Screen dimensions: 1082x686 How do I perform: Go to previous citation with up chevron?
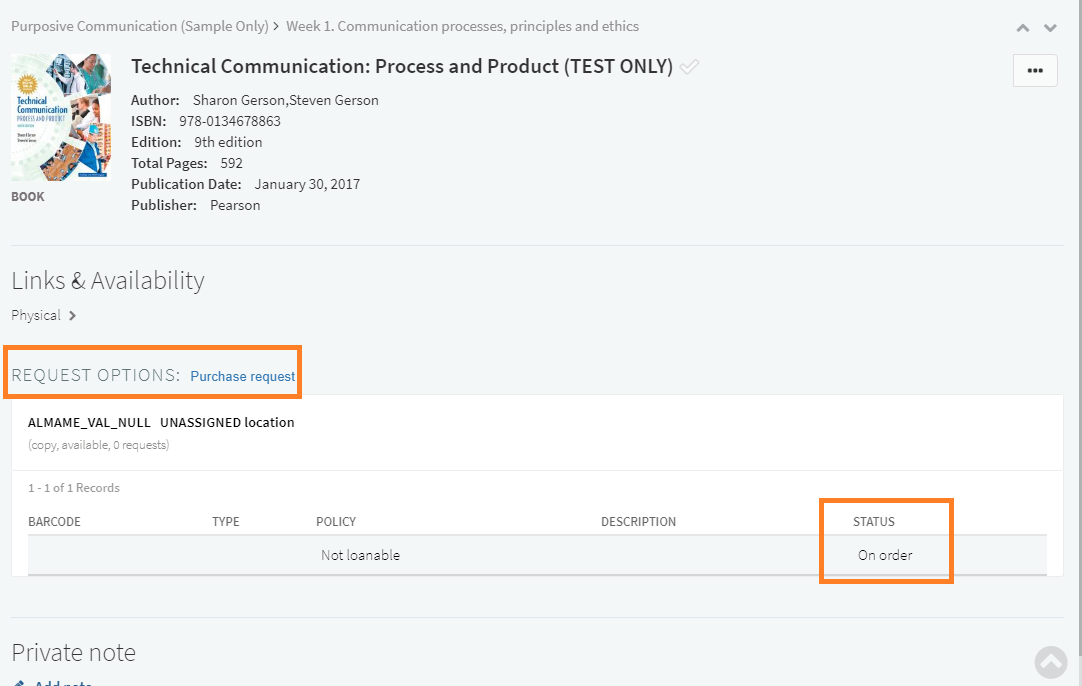pyautogui.click(x=1023, y=28)
